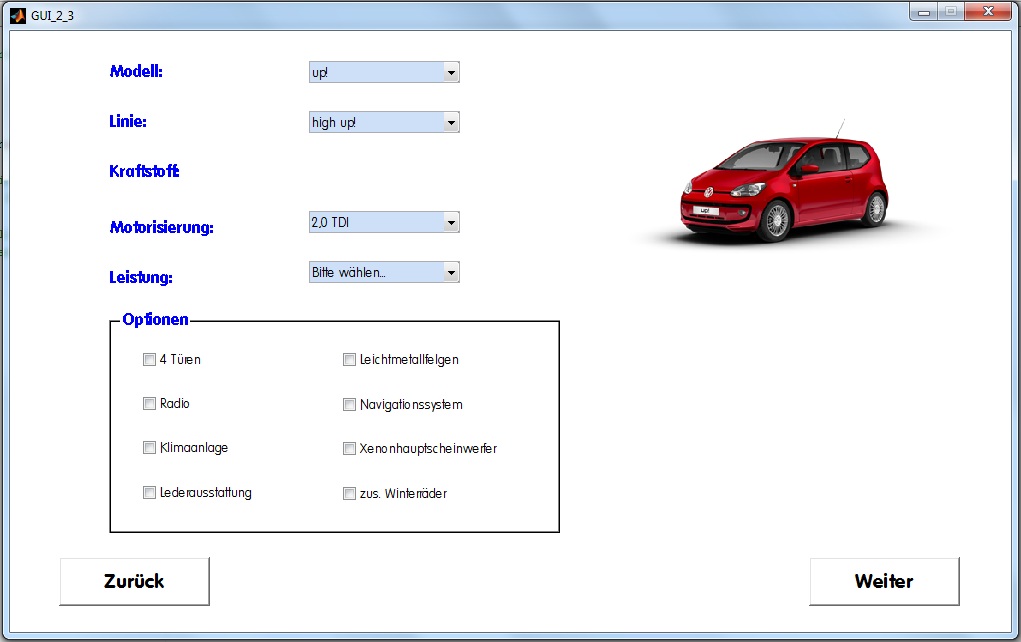
Task: Maximize the GUI_2_3 window
Action: (x=949, y=12)
